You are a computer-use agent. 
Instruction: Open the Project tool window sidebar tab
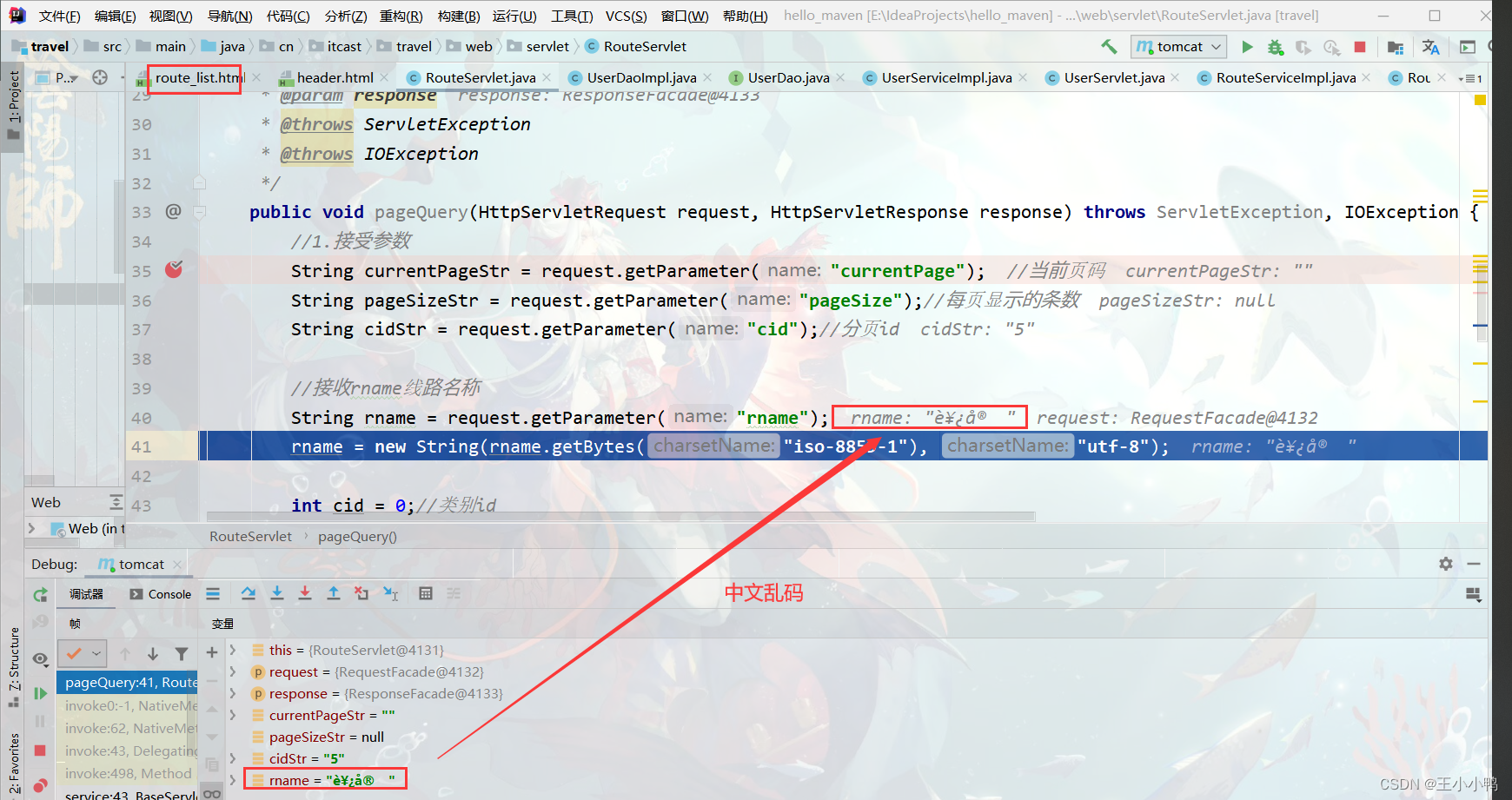(x=13, y=106)
